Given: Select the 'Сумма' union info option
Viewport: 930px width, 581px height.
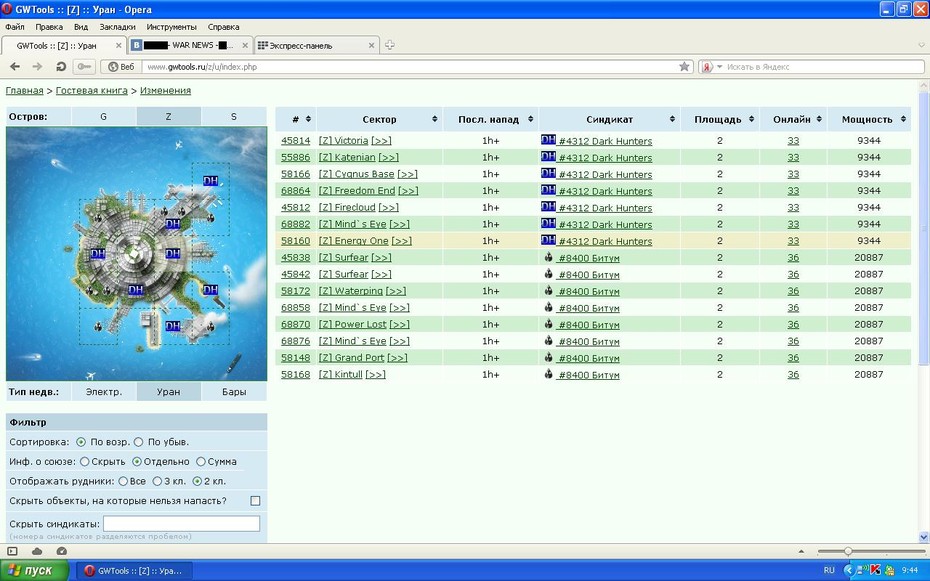Looking at the screenshot, I should [x=200, y=461].
